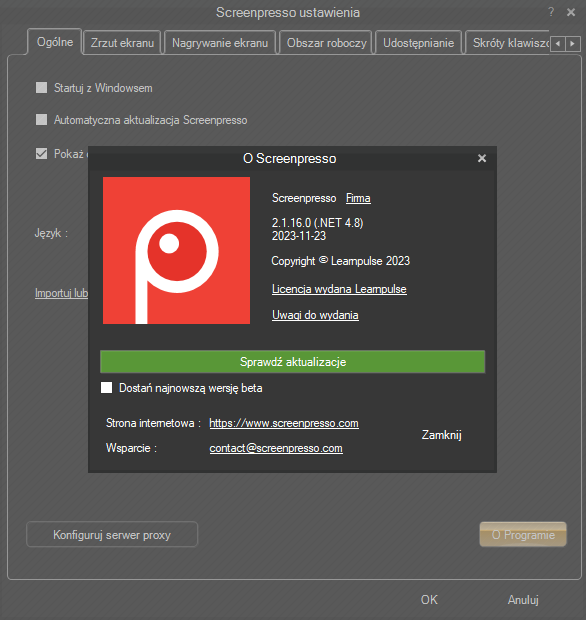Click Copyright Learnpulse 2023 text

[x=340, y=261]
